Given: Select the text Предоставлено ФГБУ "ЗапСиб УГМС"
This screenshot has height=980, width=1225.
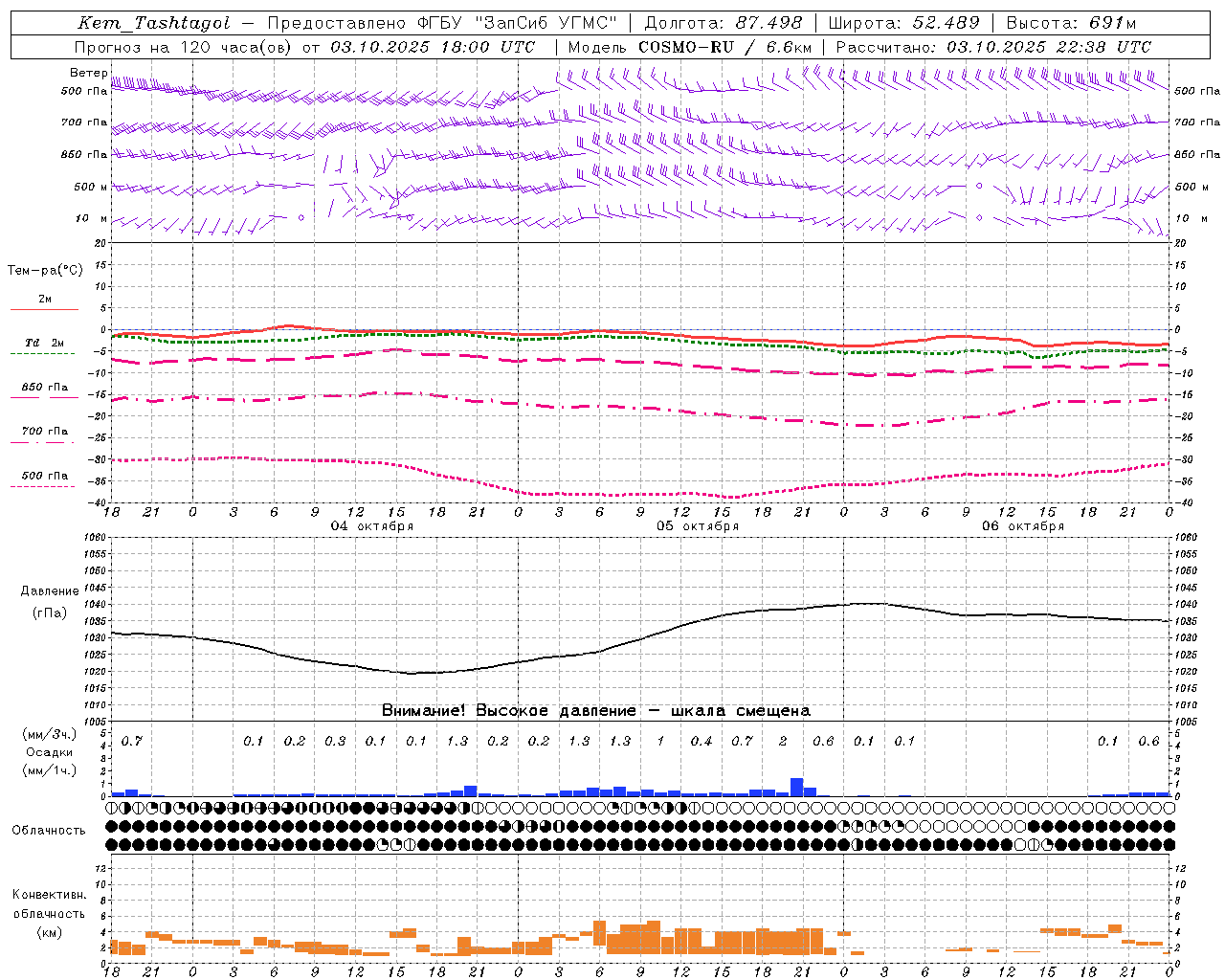Looking at the screenshot, I should 442,23.
